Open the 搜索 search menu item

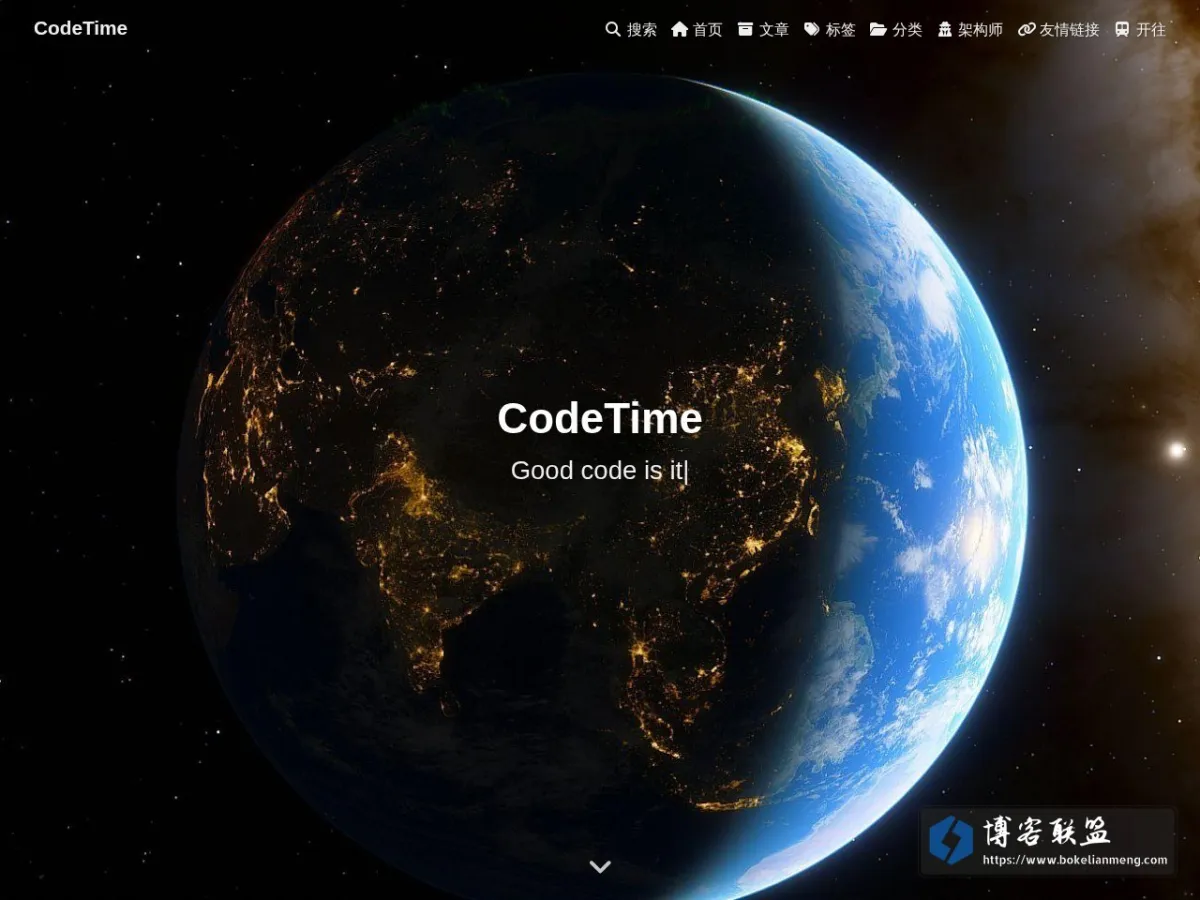coord(631,29)
